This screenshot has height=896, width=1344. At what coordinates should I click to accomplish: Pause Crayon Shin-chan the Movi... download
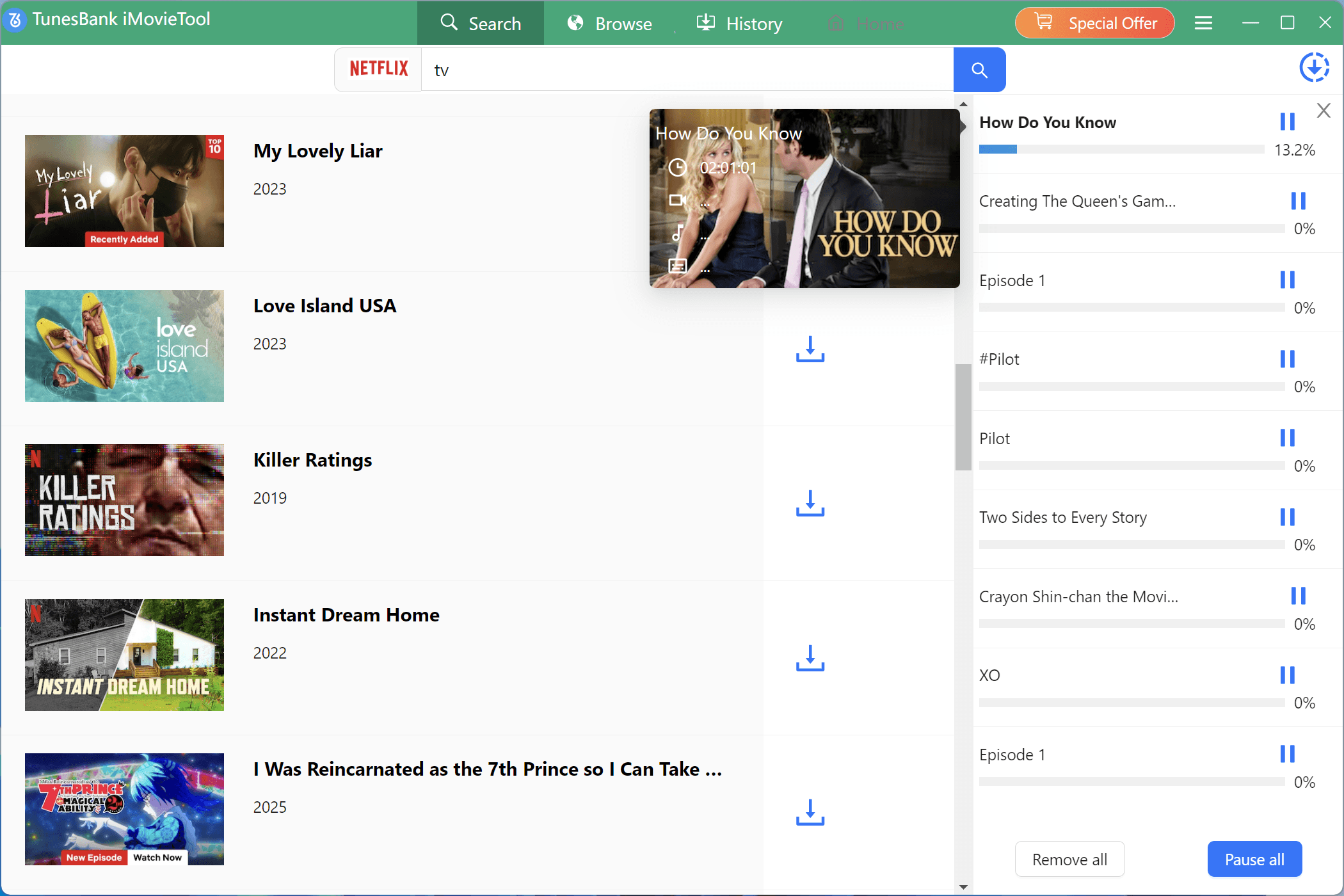[x=1298, y=596]
